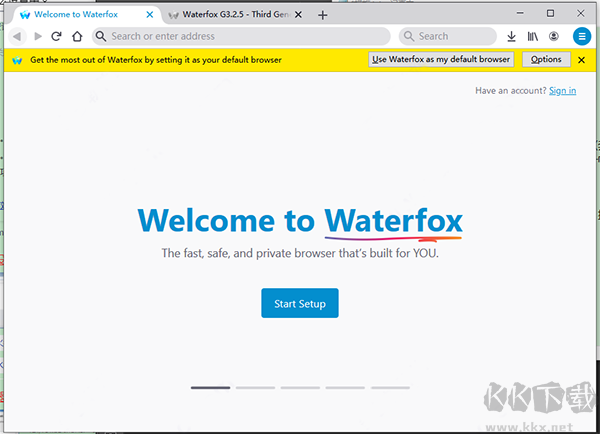Click the magnifier icon in address bar
600x434 pixels.
101,36
